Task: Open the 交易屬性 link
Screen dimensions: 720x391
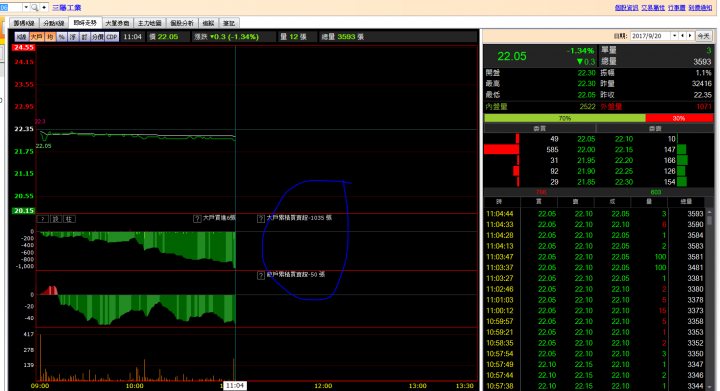Action: click(x=653, y=8)
